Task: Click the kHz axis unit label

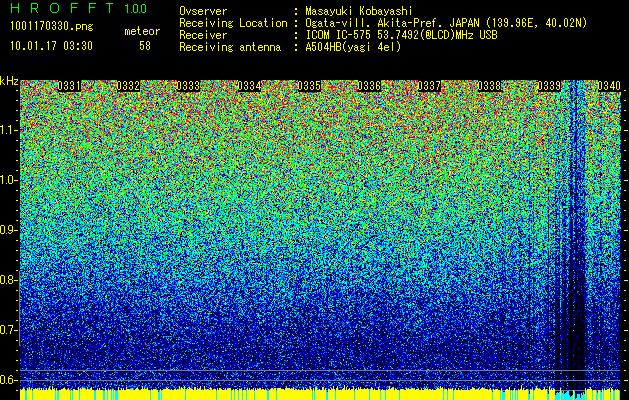Action: pyautogui.click(x=9, y=81)
